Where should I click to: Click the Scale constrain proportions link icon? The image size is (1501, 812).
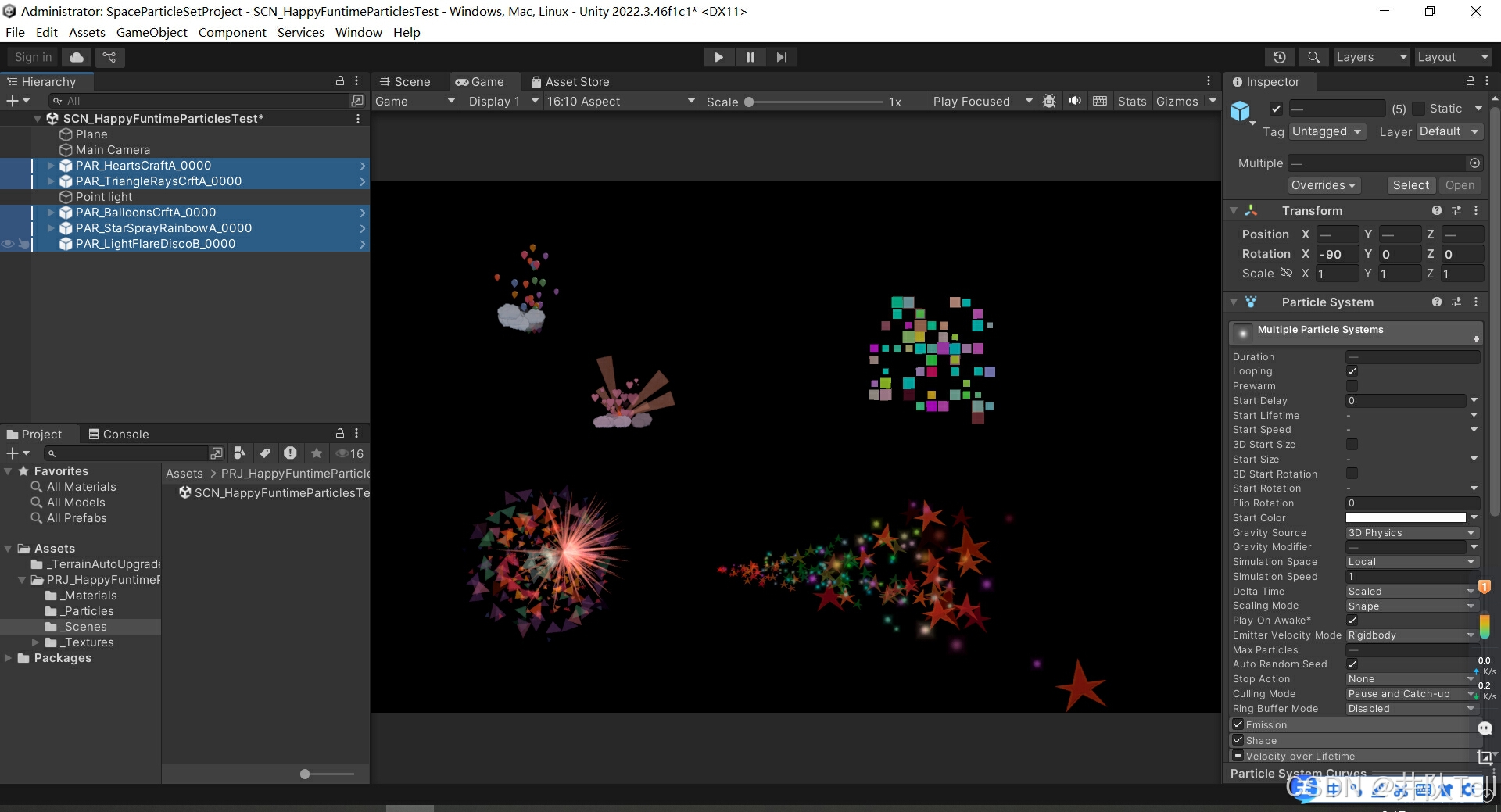[x=1286, y=274]
